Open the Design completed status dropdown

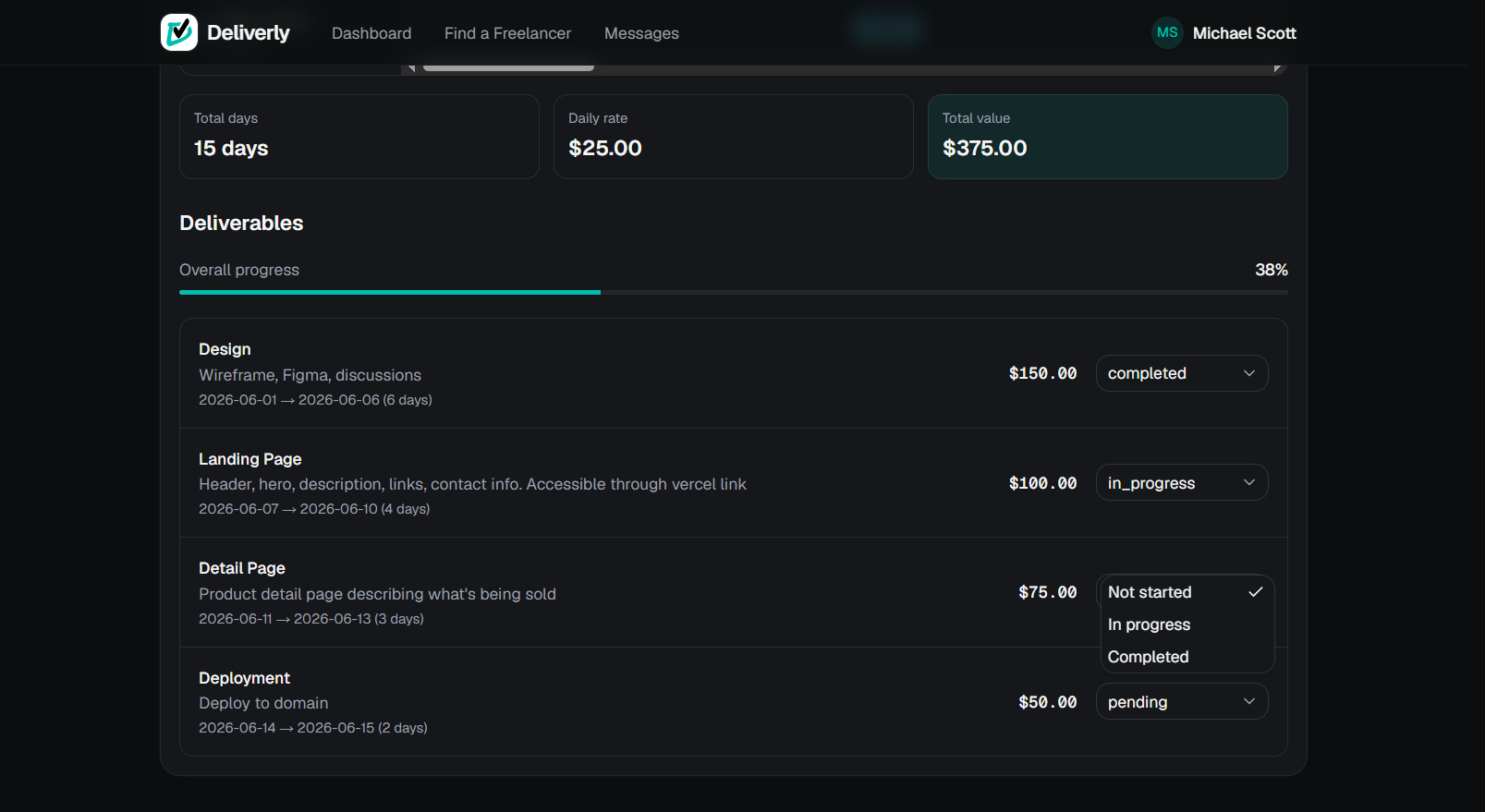click(1182, 373)
